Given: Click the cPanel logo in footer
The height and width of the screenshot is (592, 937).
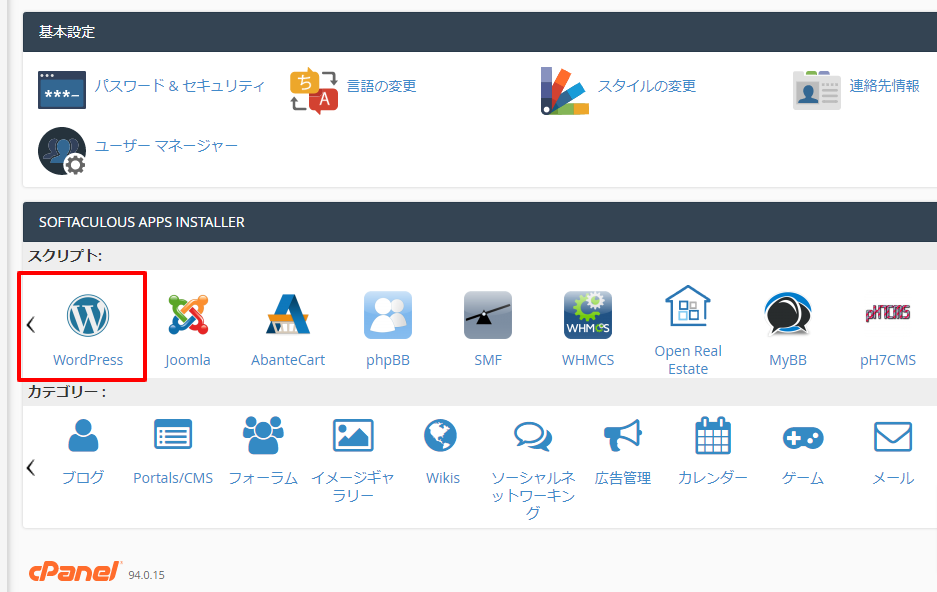Looking at the screenshot, I should [x=75, y=572].
